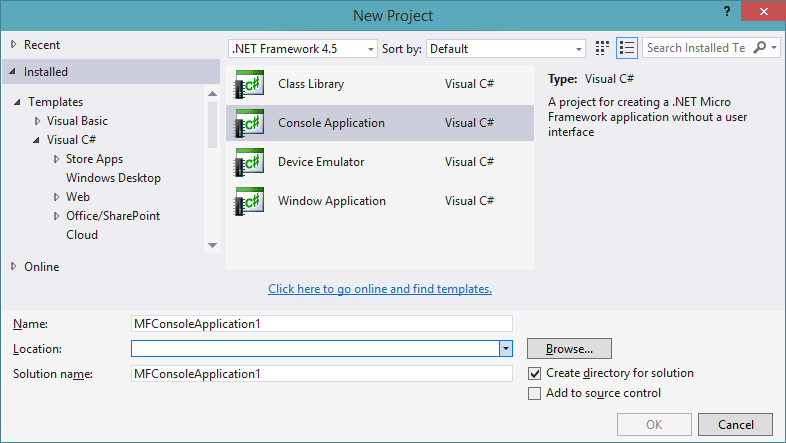Uncheck Create directory for solution
The image size is (786, 443).
[535, 373]
